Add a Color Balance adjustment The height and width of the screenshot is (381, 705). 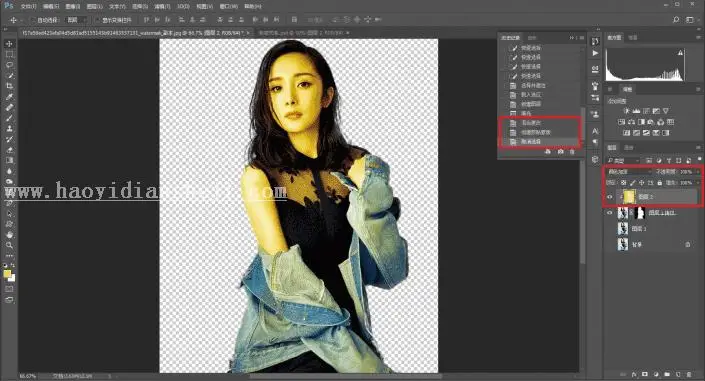point(632,122)
